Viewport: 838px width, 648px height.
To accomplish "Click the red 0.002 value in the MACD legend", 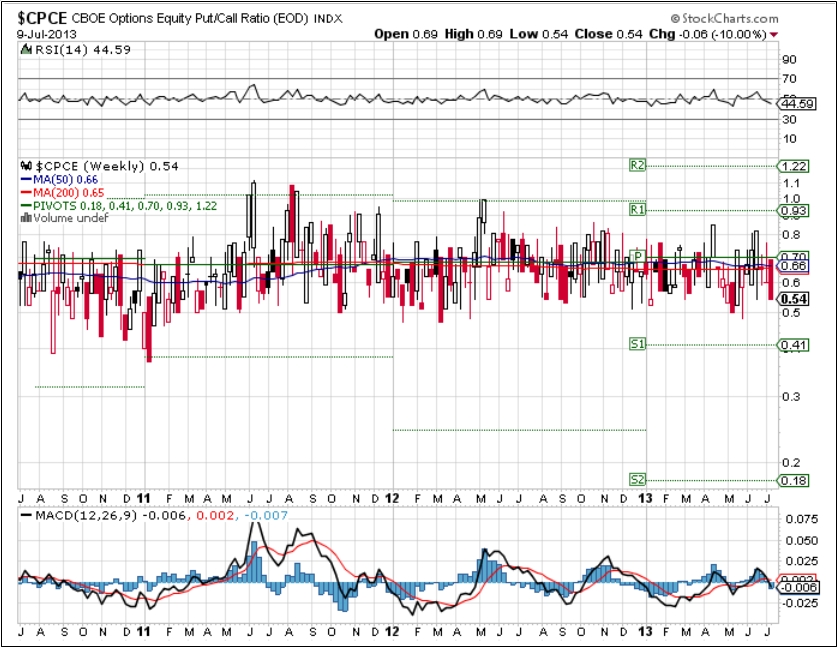I will [x=216, y=515].
